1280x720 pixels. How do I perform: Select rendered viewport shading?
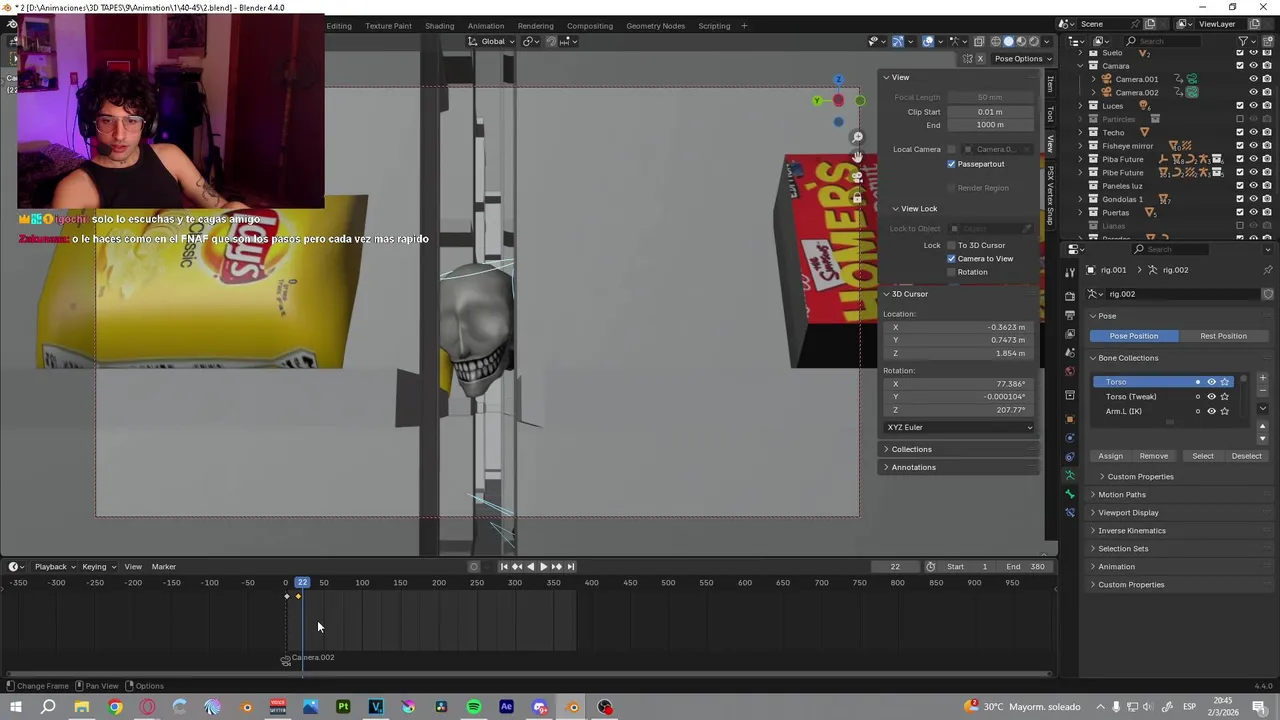click(1034, 41)
